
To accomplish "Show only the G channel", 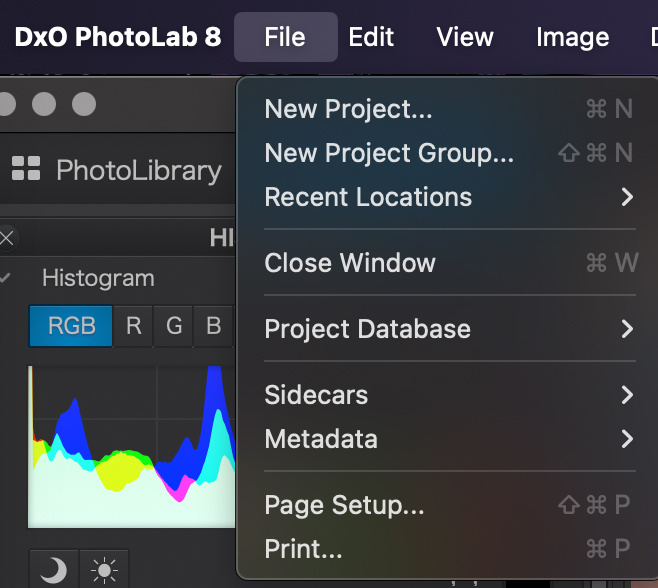I will coord(174,326).
